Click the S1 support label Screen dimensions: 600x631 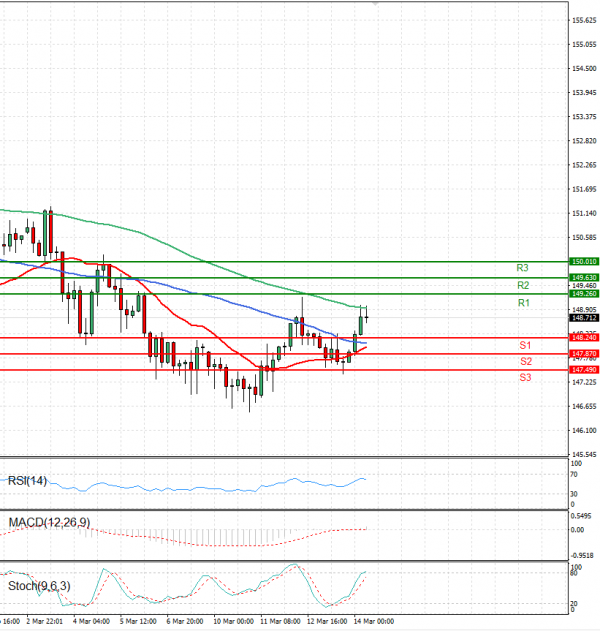[x=525, y=345]
